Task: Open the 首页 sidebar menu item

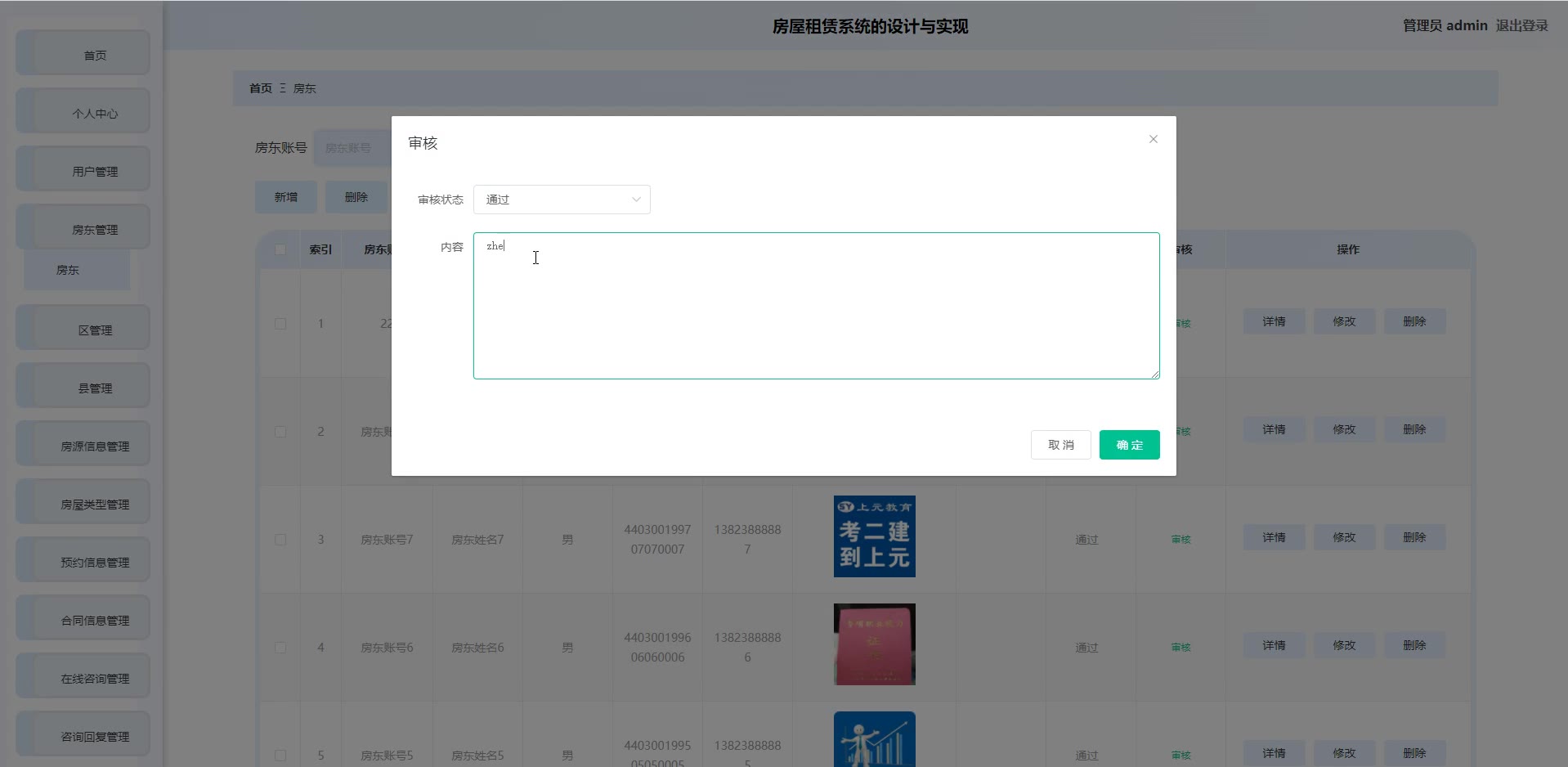Action: point(83,54)
